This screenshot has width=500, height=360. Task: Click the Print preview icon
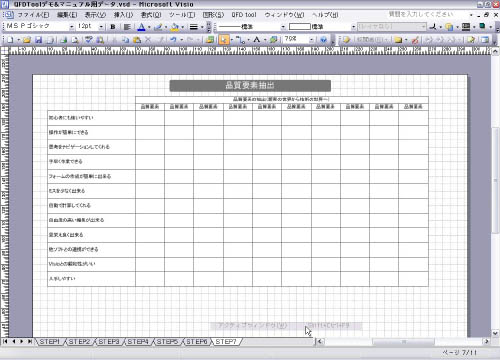(75, 40)
